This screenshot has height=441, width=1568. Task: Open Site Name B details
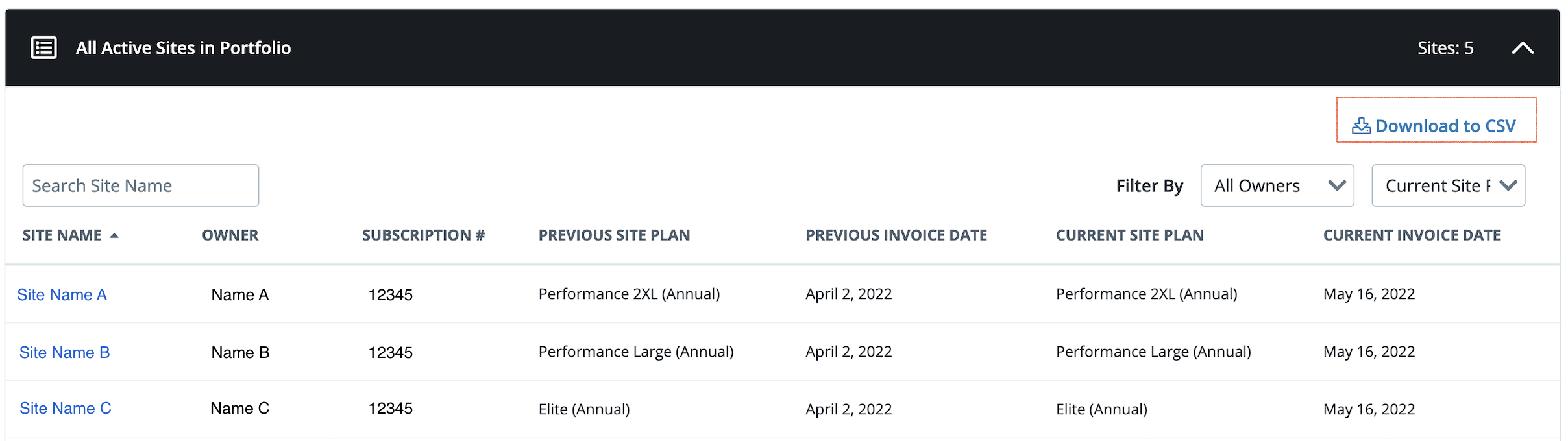(64, 352)
